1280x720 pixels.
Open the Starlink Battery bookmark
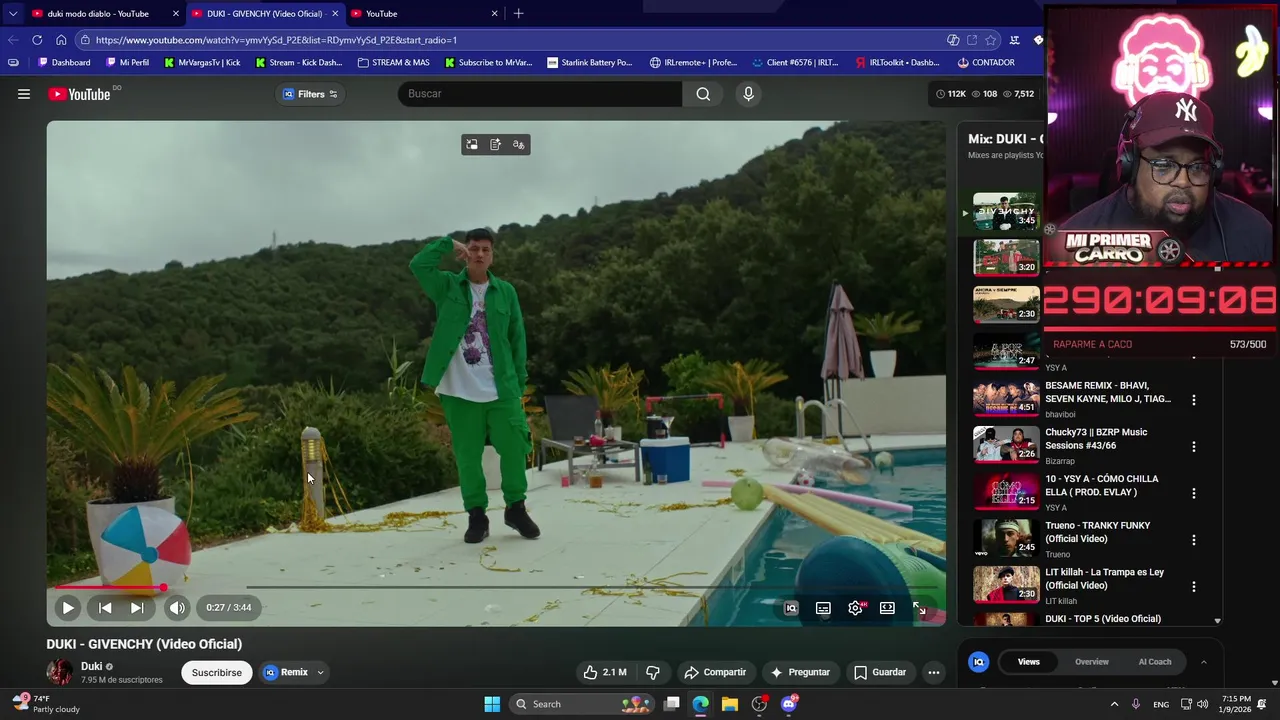pyautogui.click(x=590, y=62)
